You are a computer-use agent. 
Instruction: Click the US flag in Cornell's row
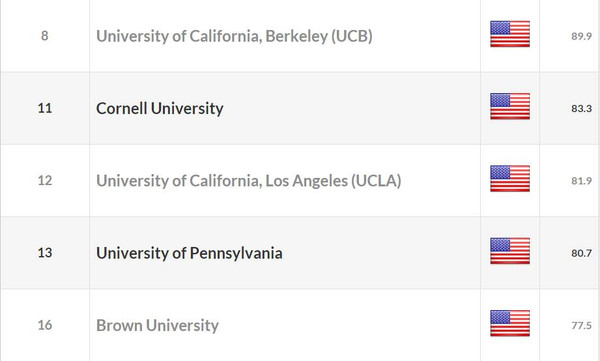pos(510,106)
